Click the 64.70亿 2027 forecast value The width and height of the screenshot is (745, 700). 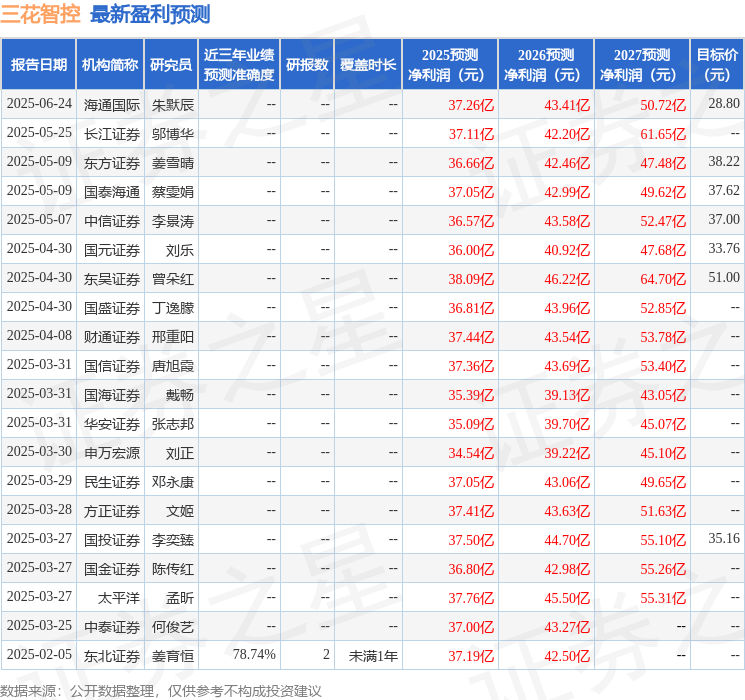click(663, 279)
